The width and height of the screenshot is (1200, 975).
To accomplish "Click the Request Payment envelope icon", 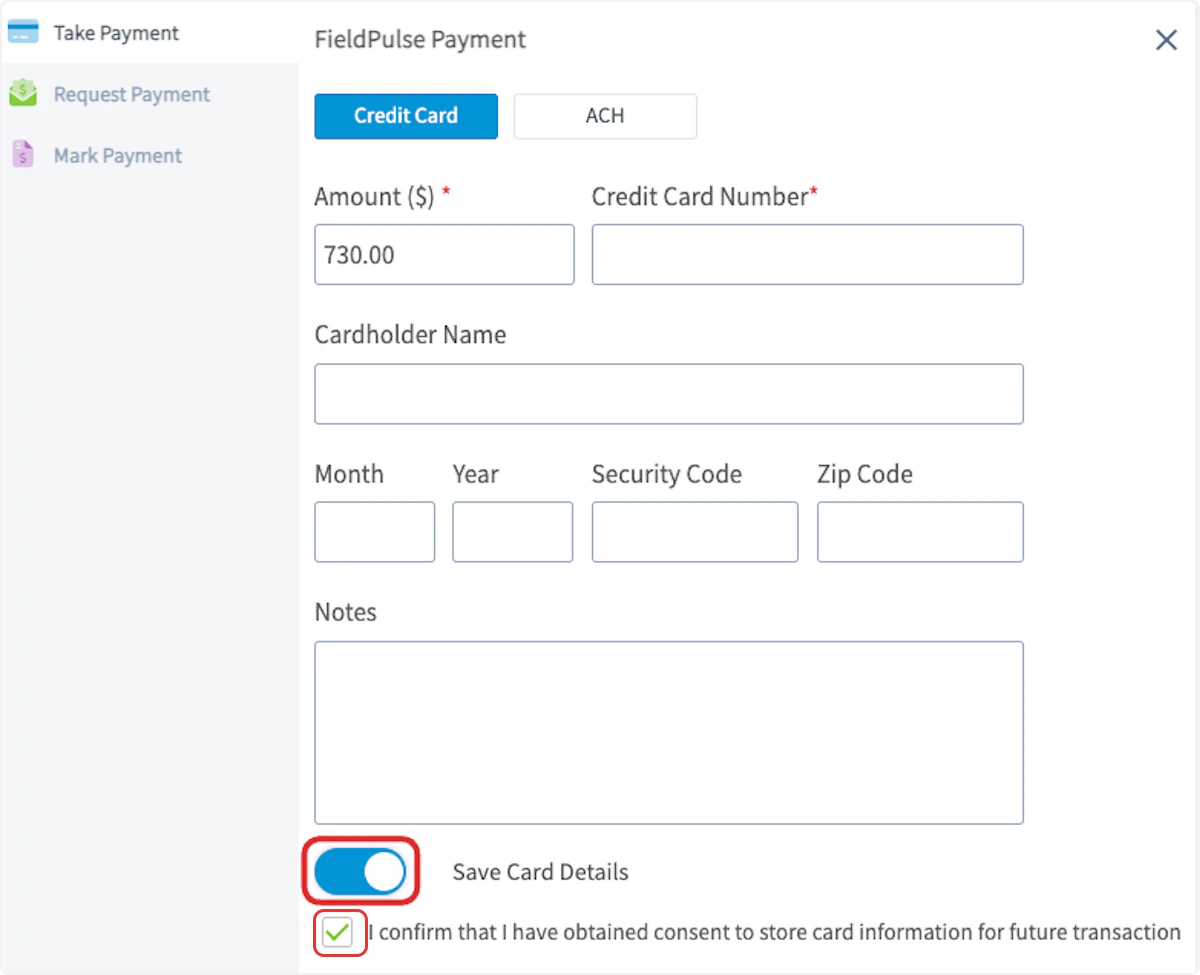I will (22, 94).
